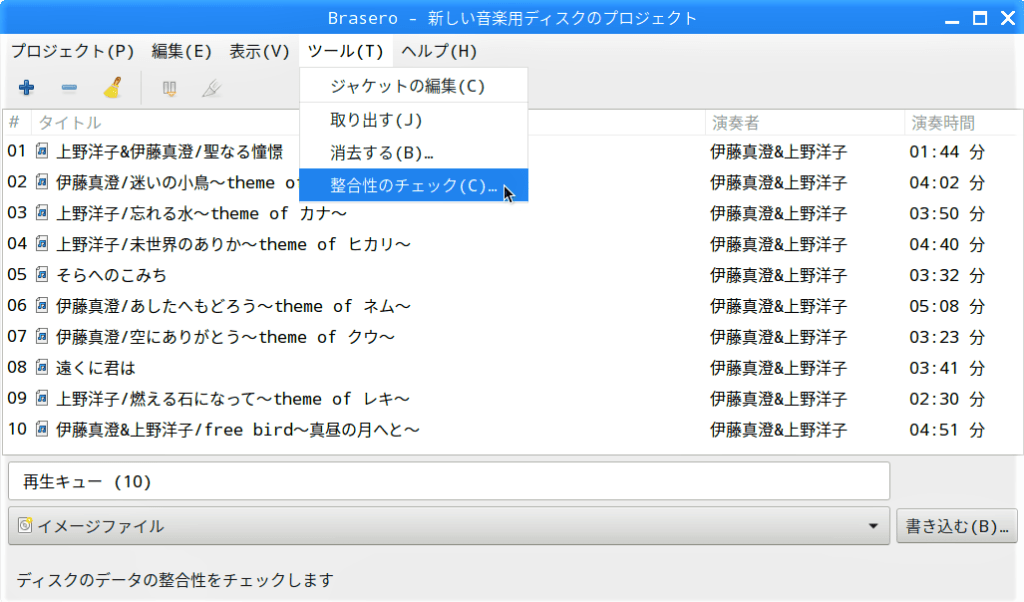Image resolution: width=1024 pixels, height=602 pixels.
Task: Select track 上野洋子/未世界のありか～theme of ヒカリ～
Action: [233, 244]
